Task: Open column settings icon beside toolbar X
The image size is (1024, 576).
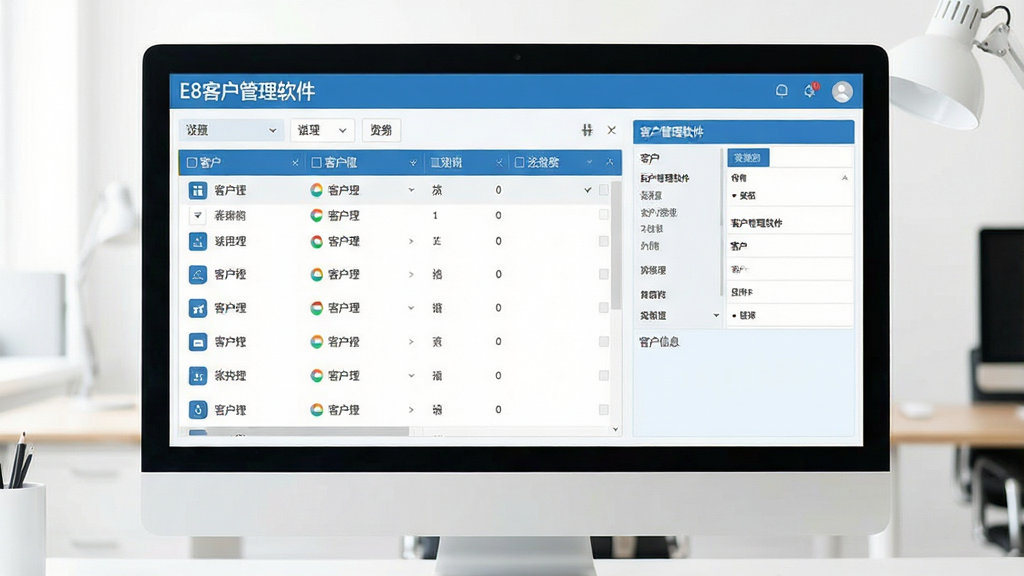Action: pyautogui.click(x=587, y=130)
